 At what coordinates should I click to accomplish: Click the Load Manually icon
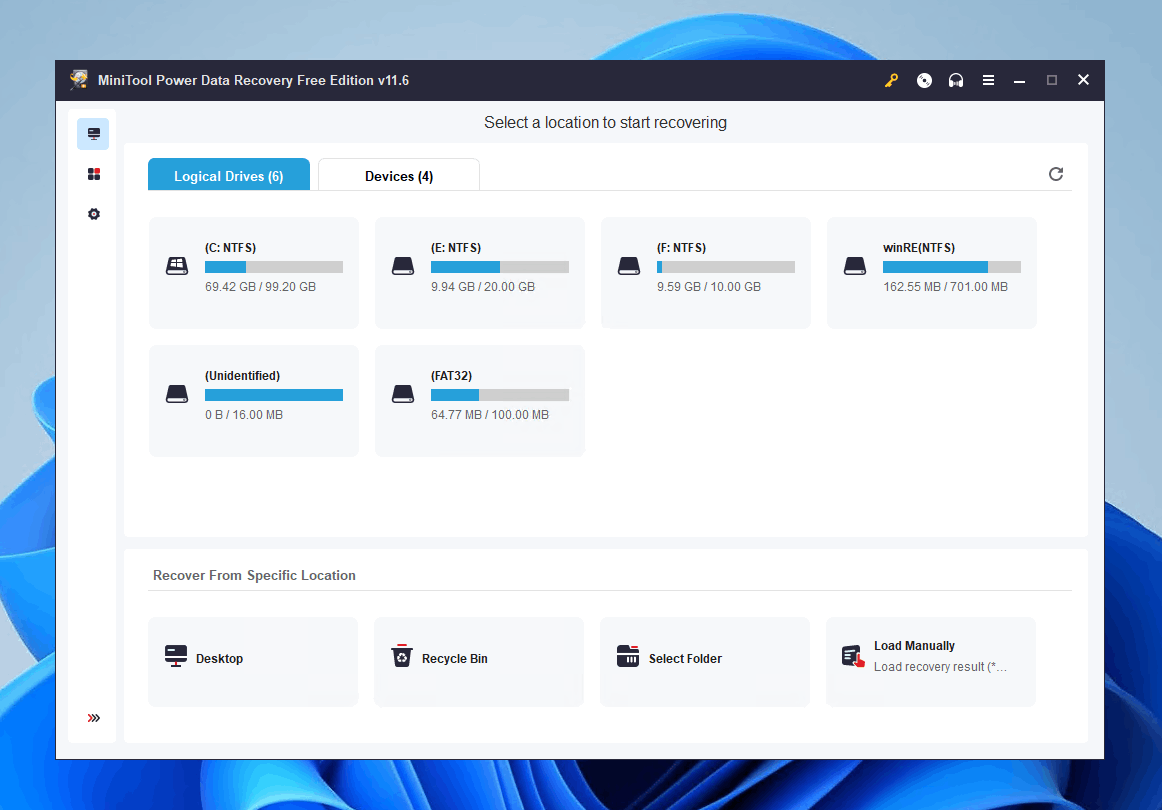(x=853, y=656)
